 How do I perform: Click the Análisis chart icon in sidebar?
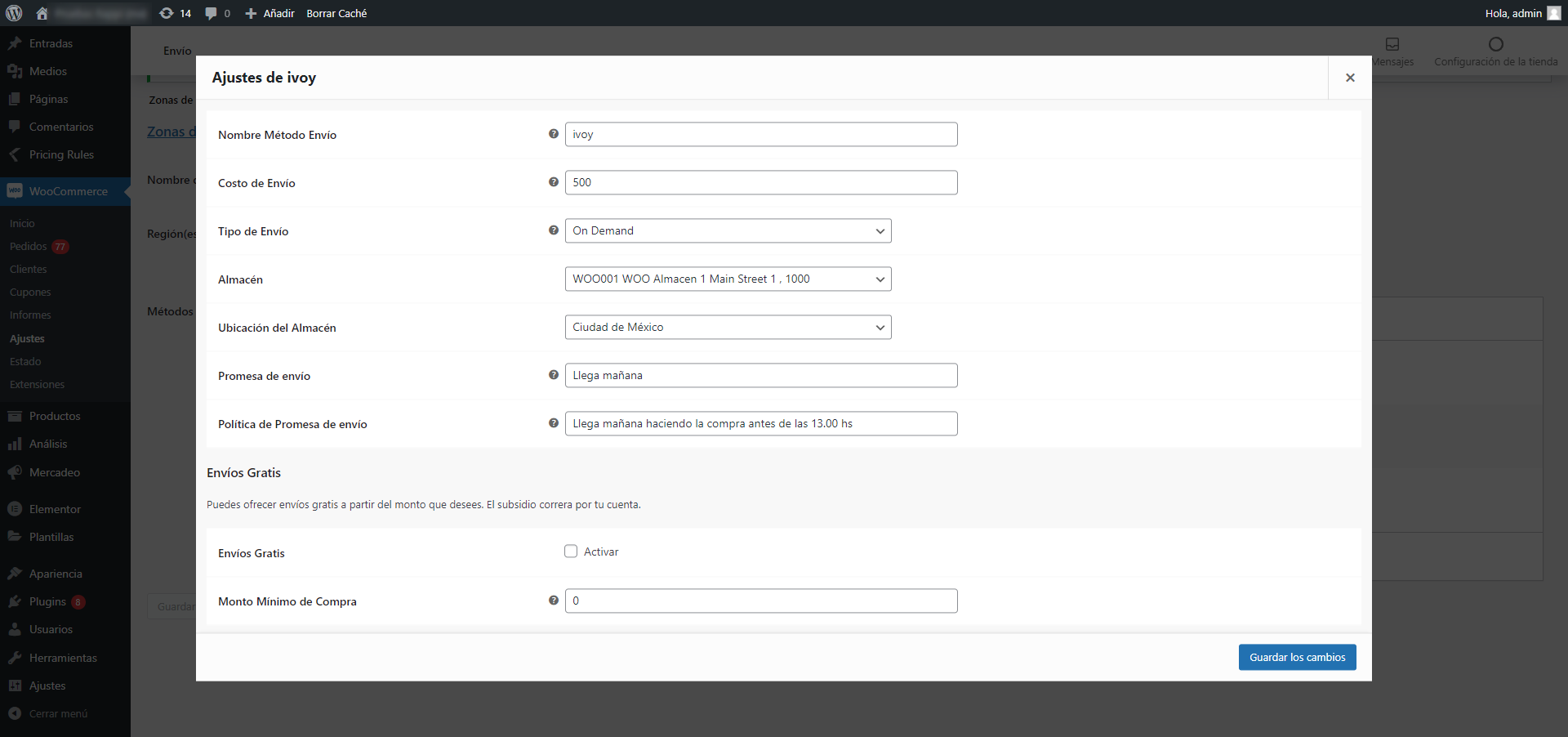click(x=15, y=444)
